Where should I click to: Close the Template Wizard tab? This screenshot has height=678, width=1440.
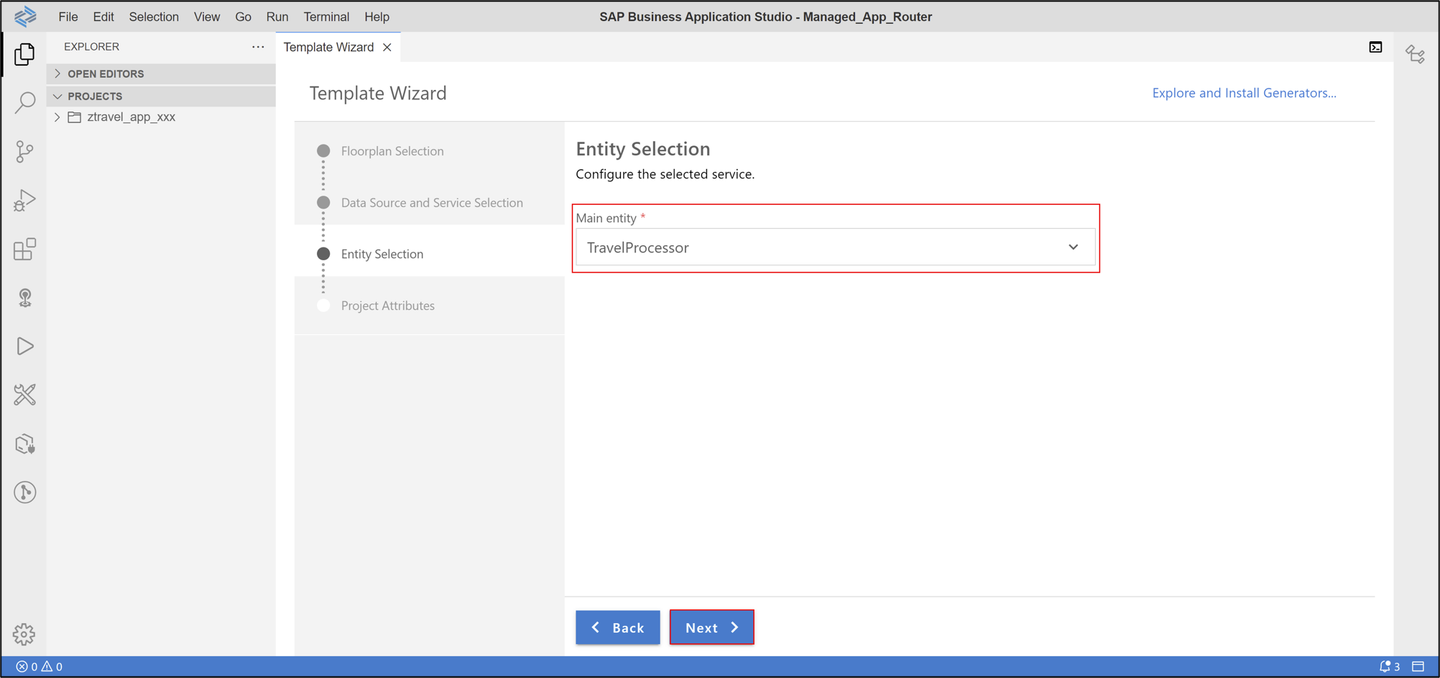click(387, 47)
